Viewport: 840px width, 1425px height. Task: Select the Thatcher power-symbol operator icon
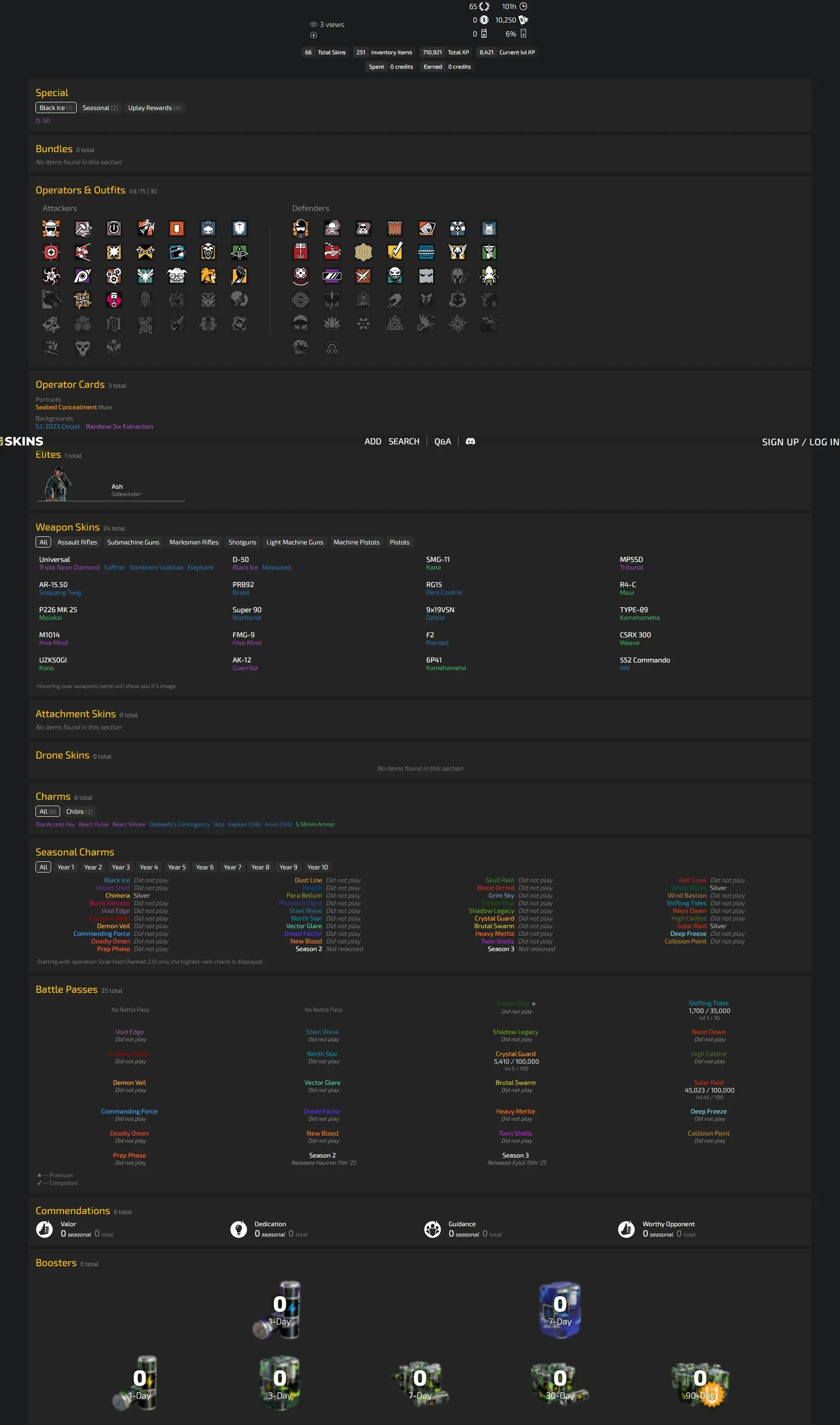(114, 228)
